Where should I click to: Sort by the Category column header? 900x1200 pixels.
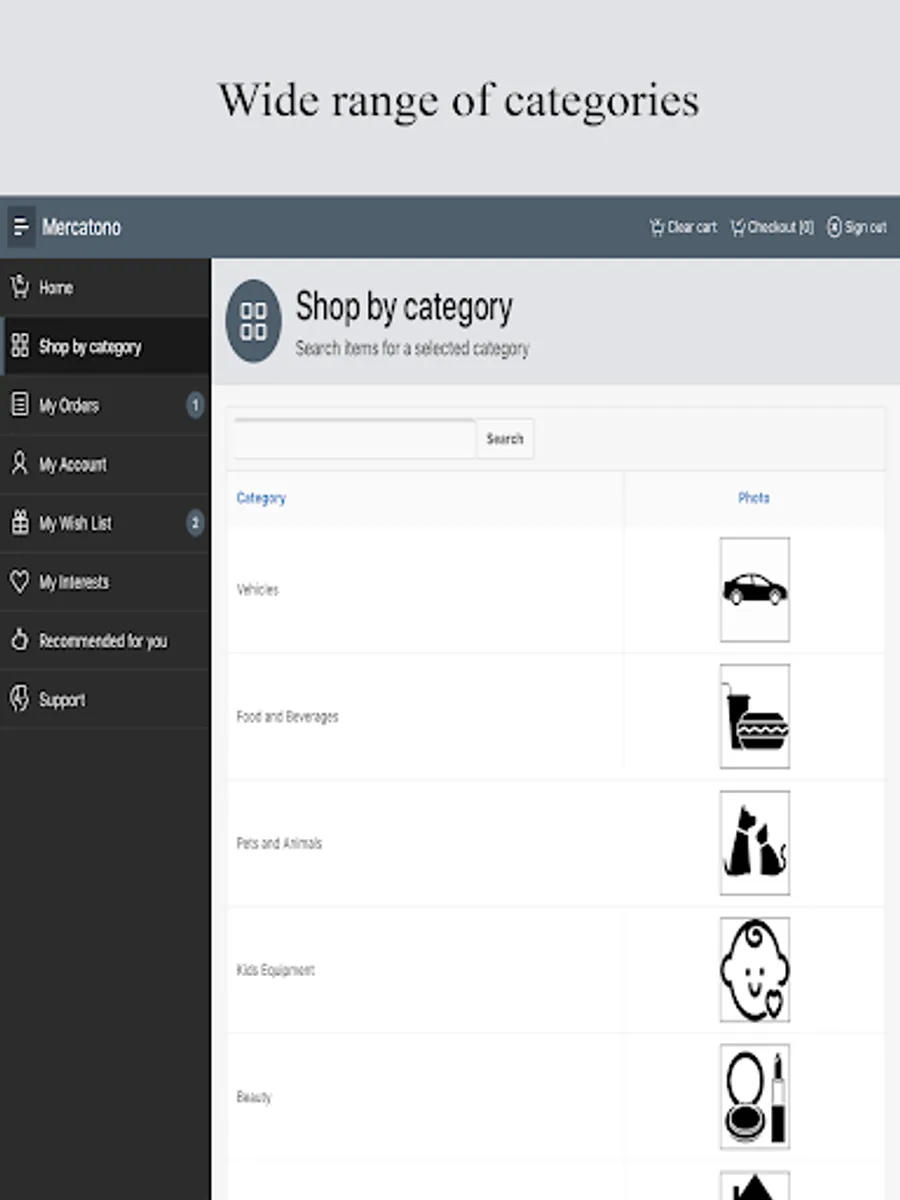[261, 498]
